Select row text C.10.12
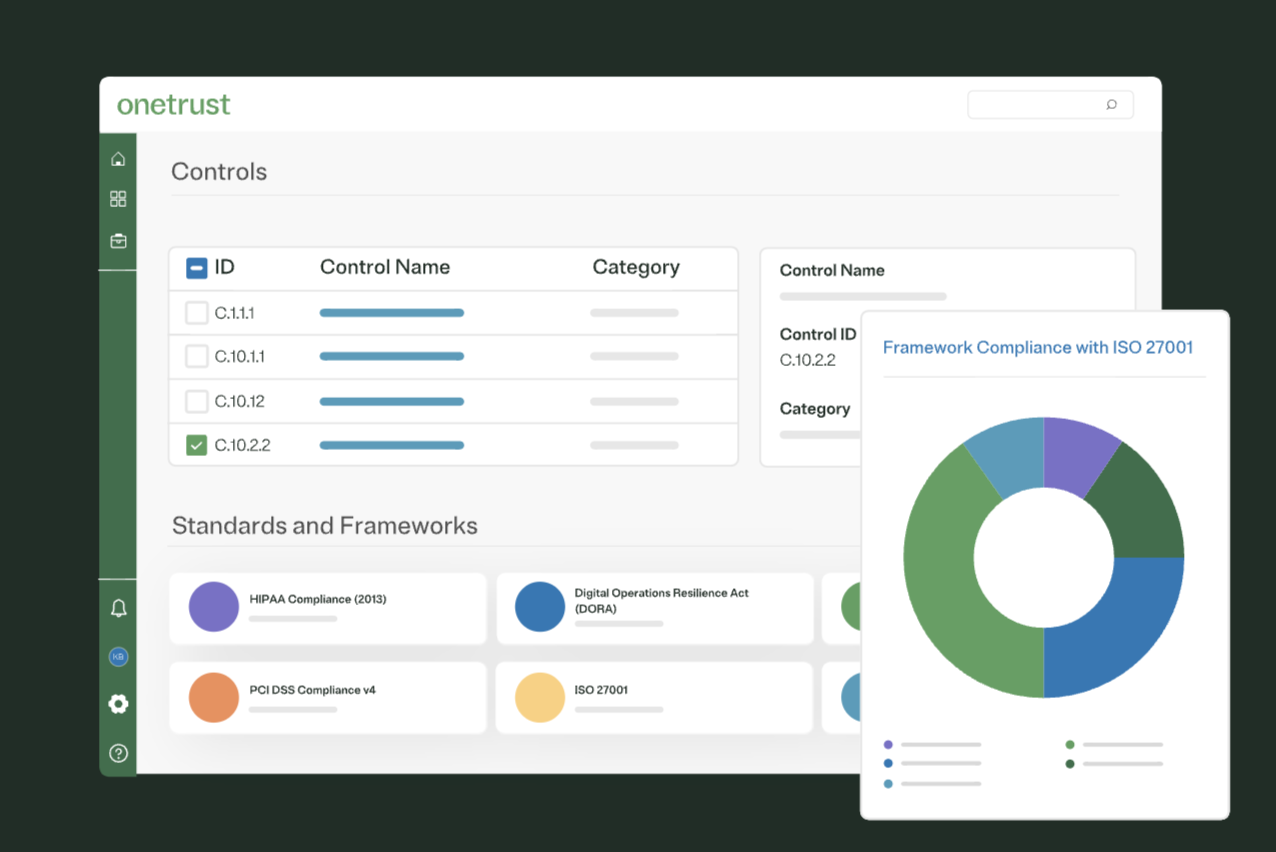This screenshot has width=1276, height=852. [239, 401]
